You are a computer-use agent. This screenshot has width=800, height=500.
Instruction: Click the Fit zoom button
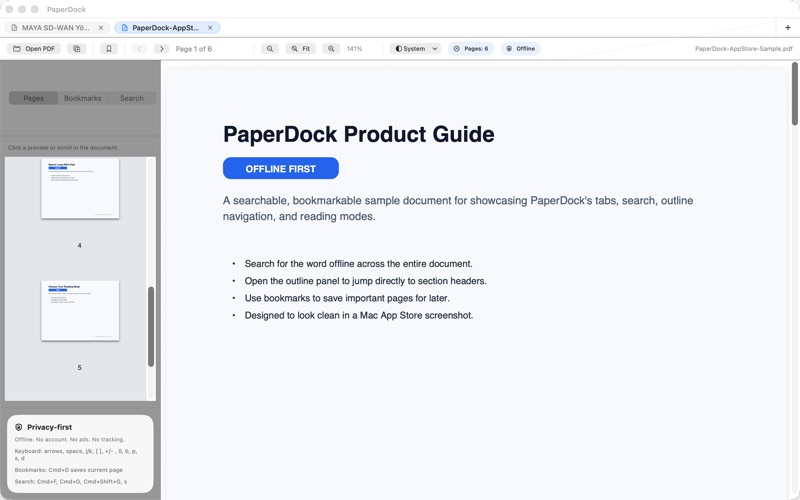coord(301,48)
